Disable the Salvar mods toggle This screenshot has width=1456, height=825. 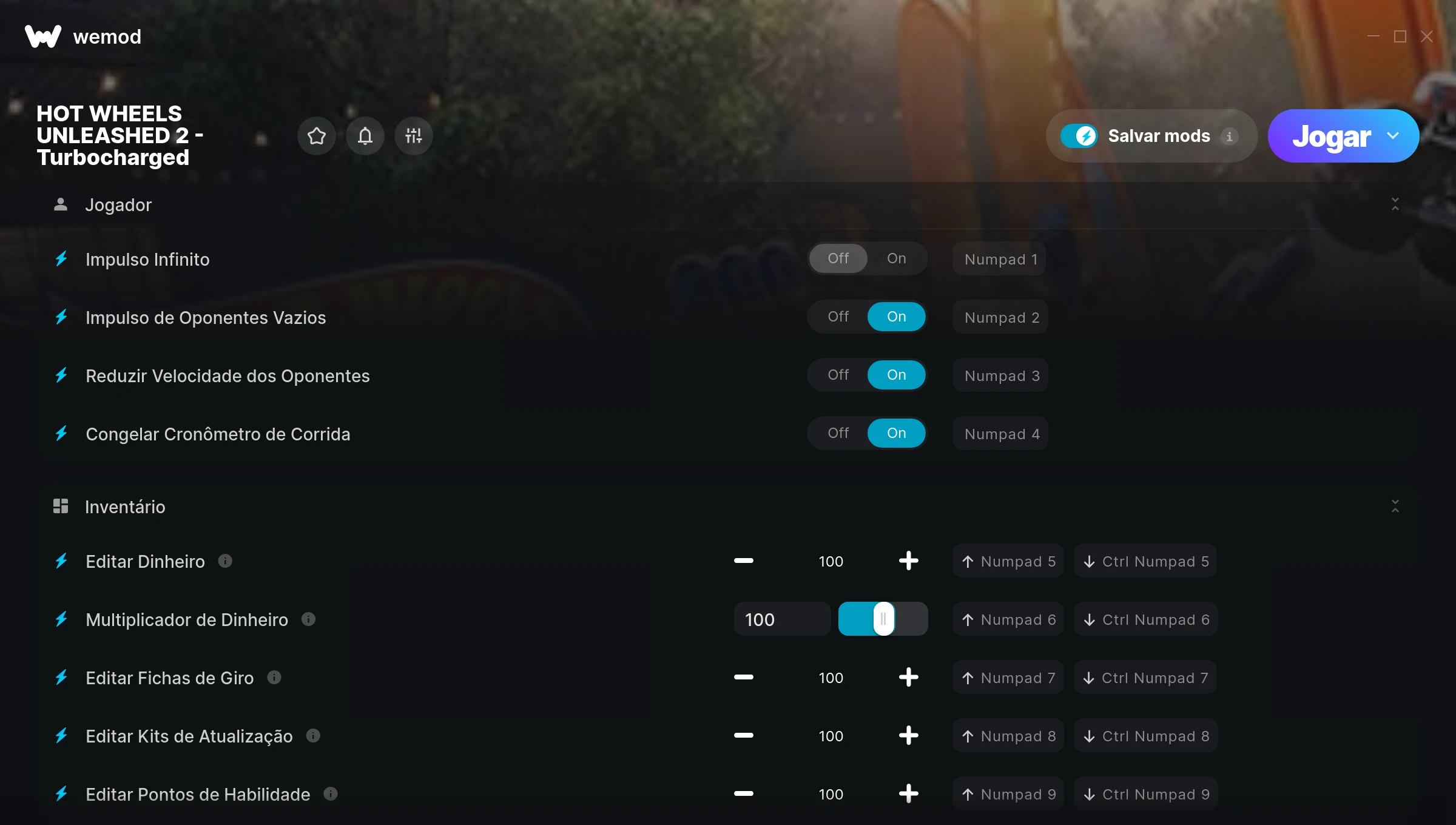pos(1079,136)
